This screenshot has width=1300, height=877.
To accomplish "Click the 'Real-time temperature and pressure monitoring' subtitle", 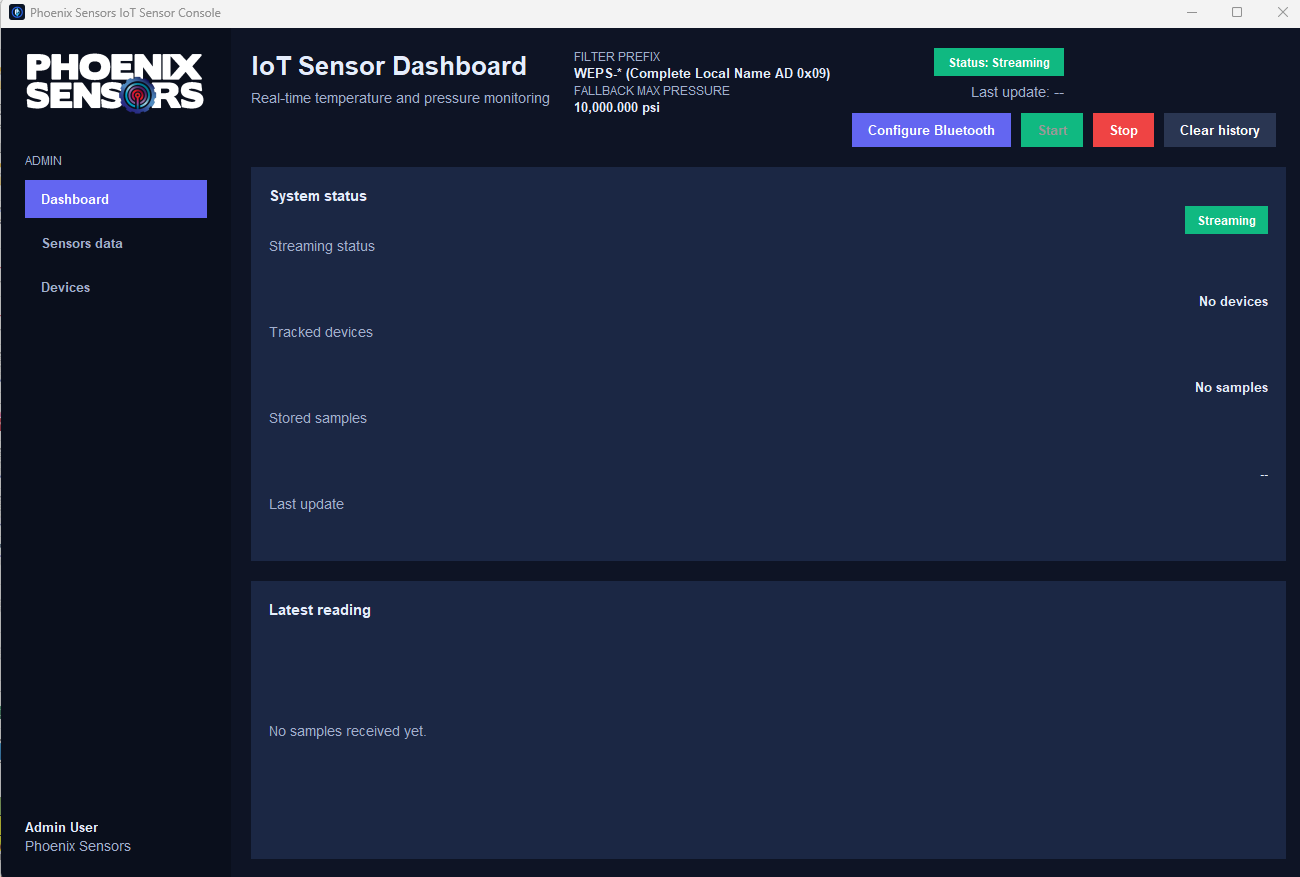I will tap(400, 98).
